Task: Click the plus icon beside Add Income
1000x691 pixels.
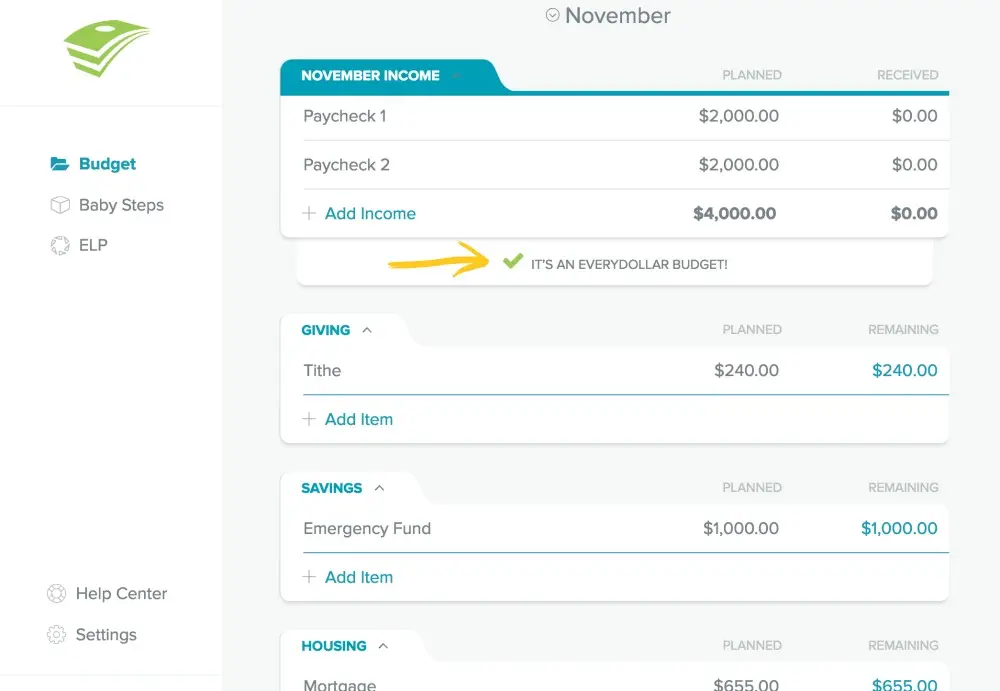Action: tap(309, 213)
